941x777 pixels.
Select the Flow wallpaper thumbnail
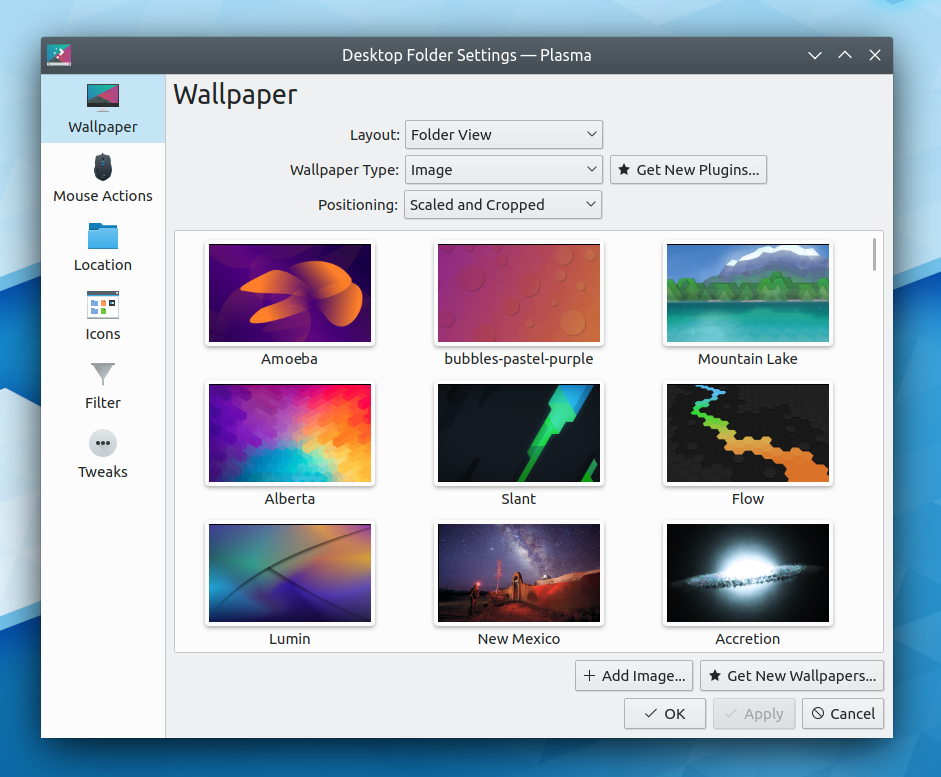(748, 433)
